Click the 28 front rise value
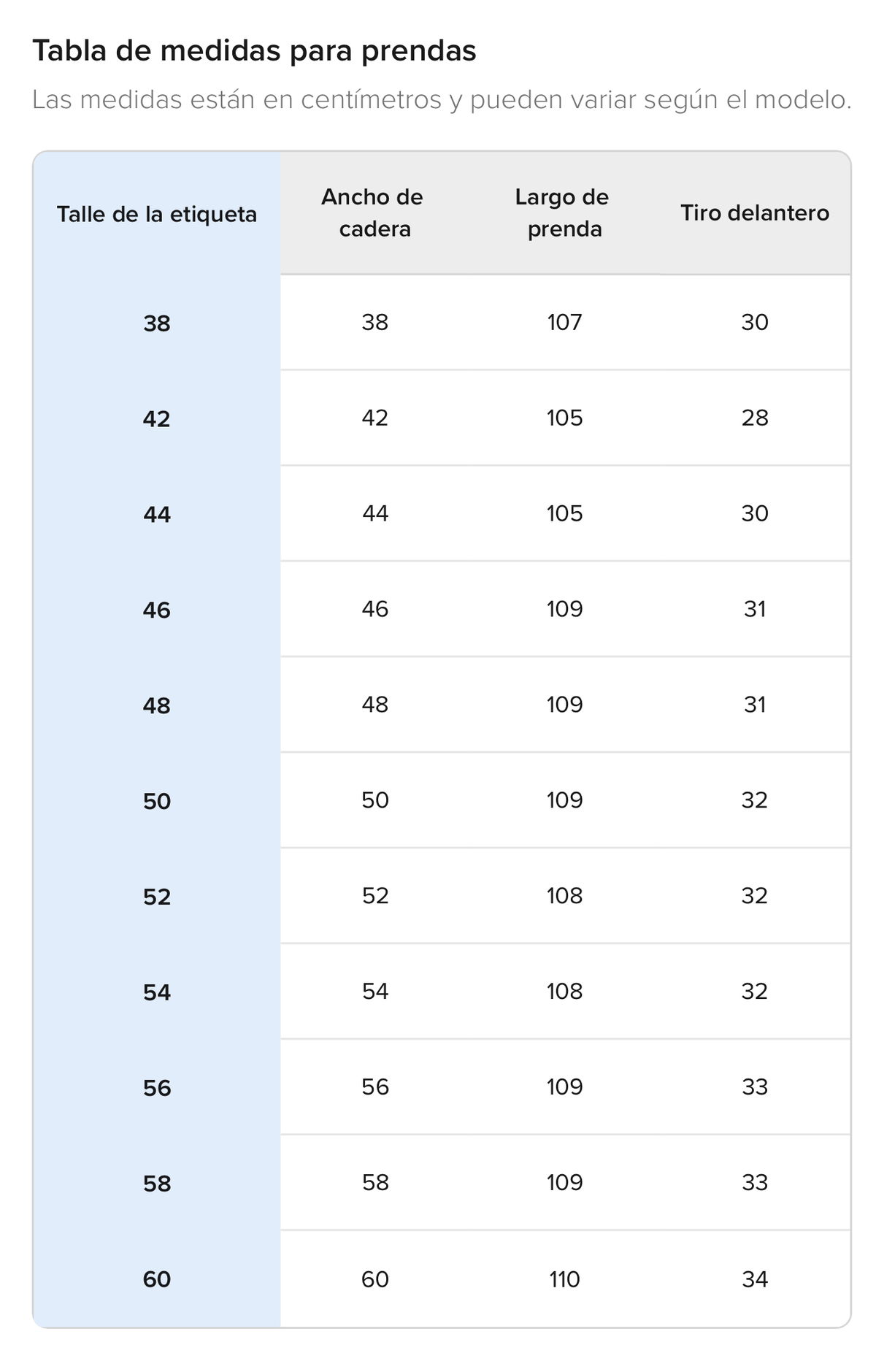Image resolution: width=876 pixels, height=1372 pixels. (755, 418)
